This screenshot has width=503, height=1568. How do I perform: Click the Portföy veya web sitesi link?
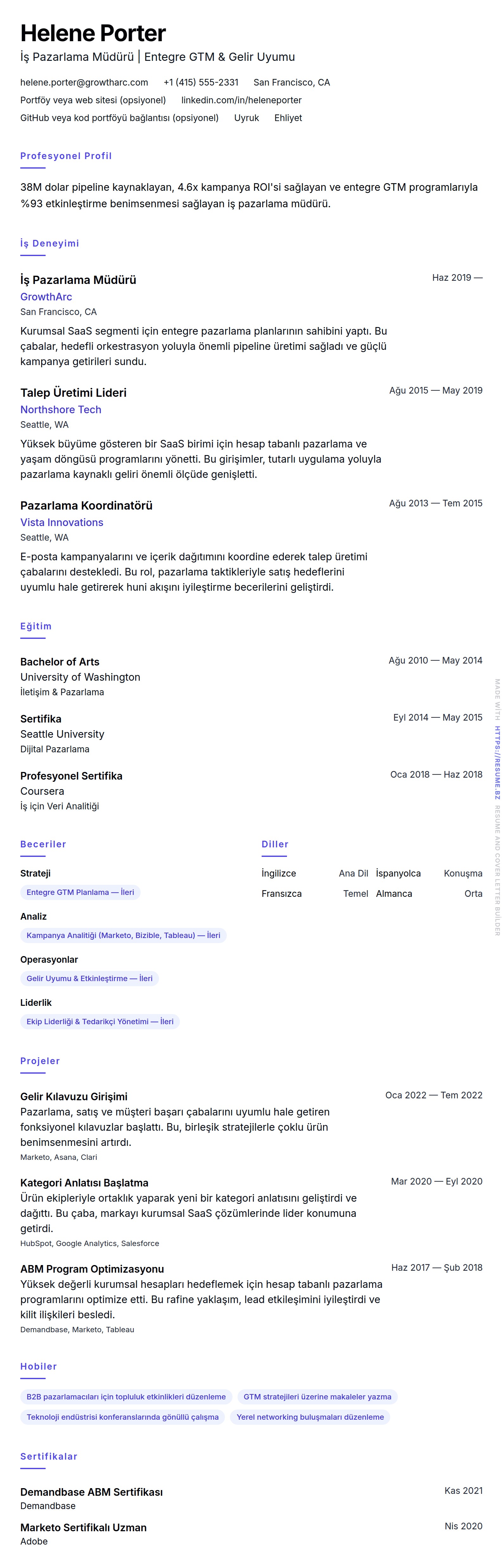93,100
